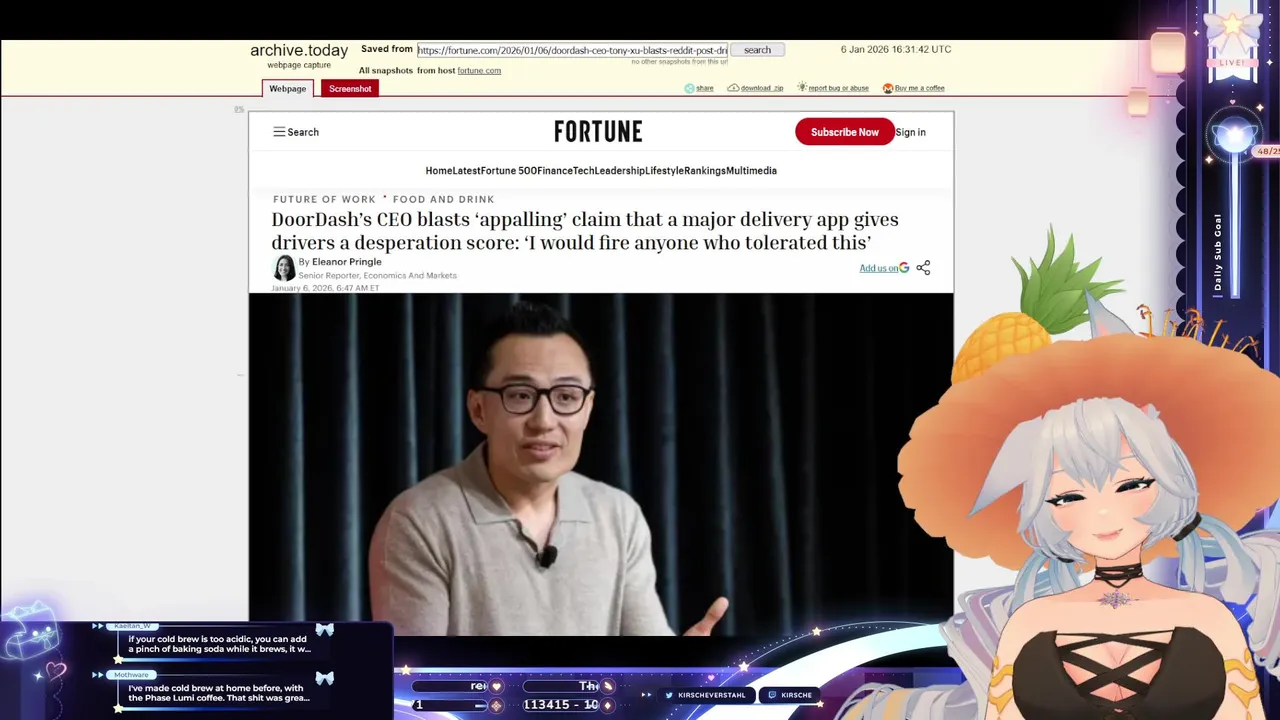Open the Multimedia nav item
This screenshot has height=720, width=1280.
click(x=751, y=171)
